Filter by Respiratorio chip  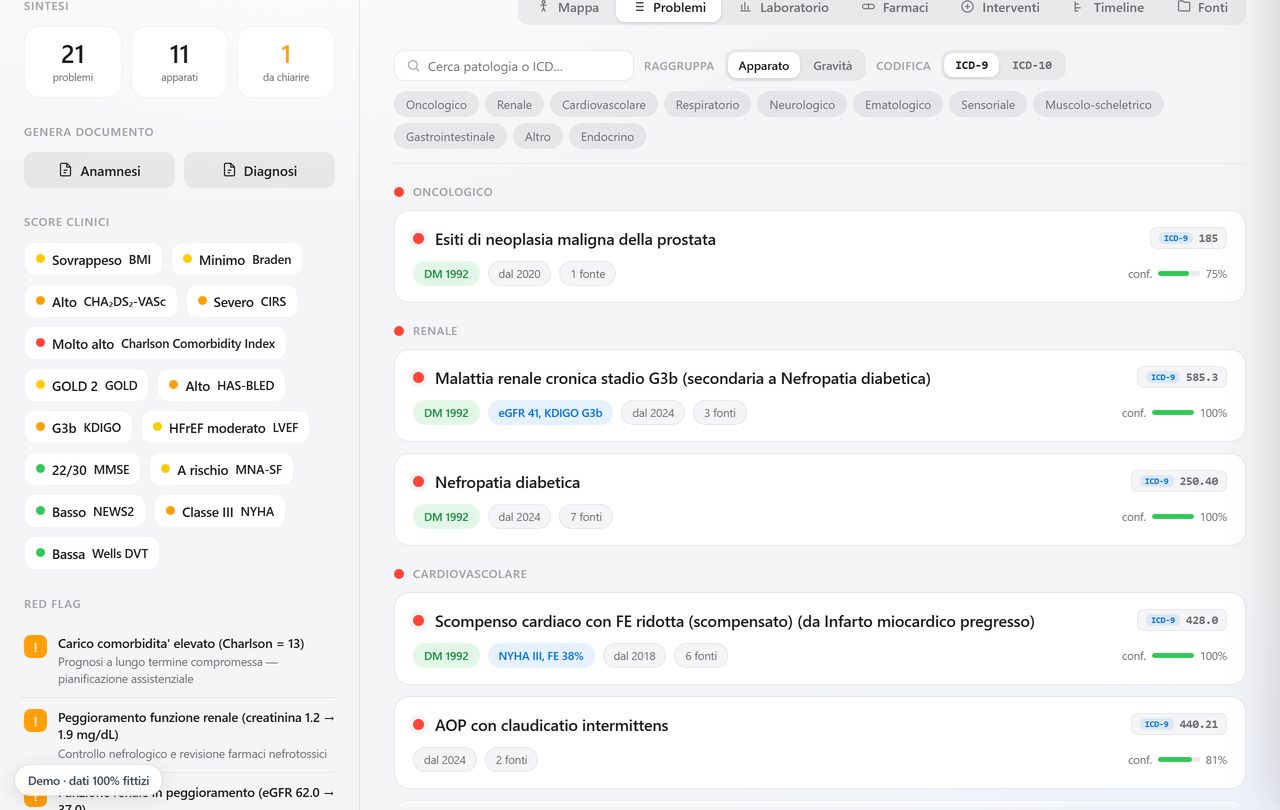click(707, 105)
